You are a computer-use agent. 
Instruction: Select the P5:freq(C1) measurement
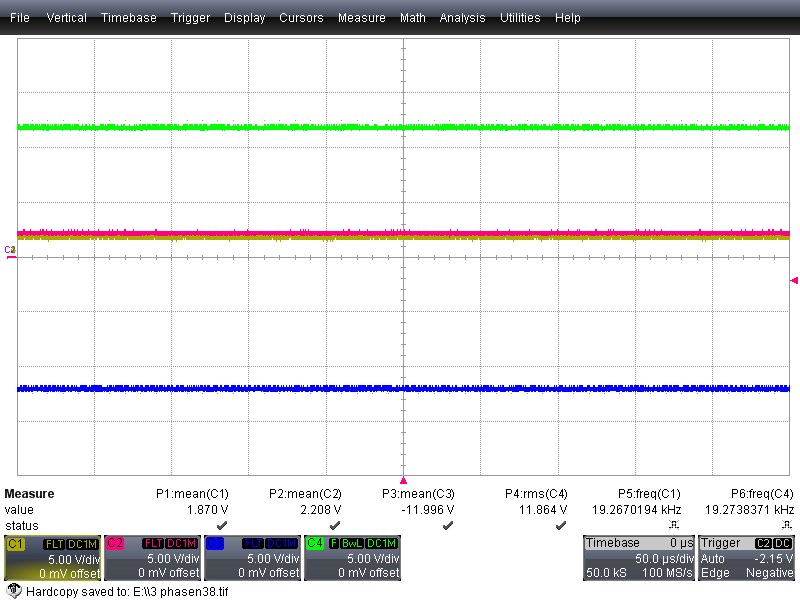[649, 494]
